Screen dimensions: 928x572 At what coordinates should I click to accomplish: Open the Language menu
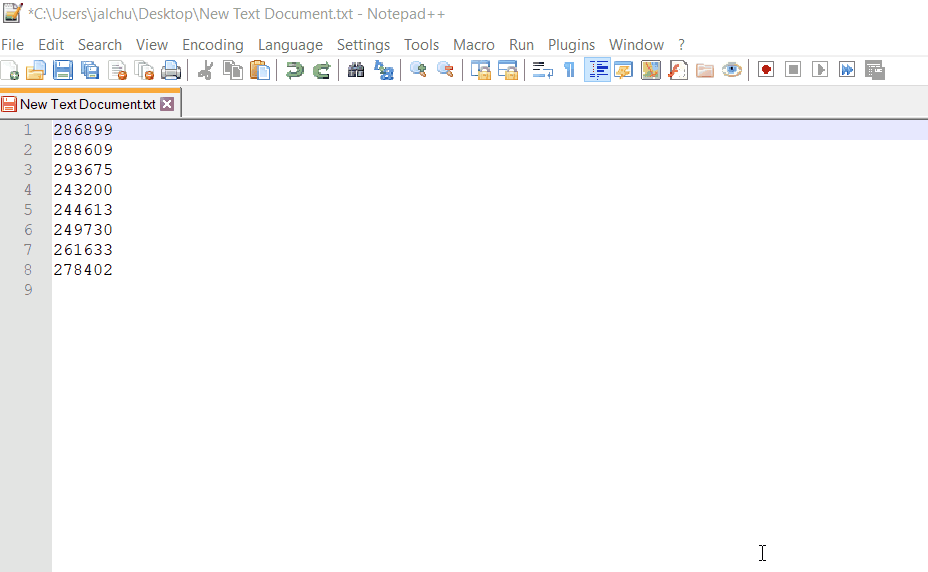click(x=290, y=45)
